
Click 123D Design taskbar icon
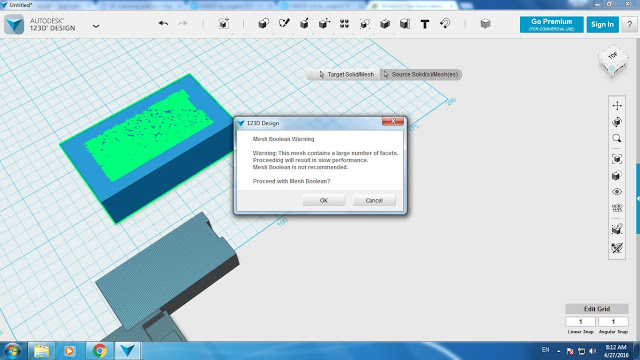pos(127,351)
